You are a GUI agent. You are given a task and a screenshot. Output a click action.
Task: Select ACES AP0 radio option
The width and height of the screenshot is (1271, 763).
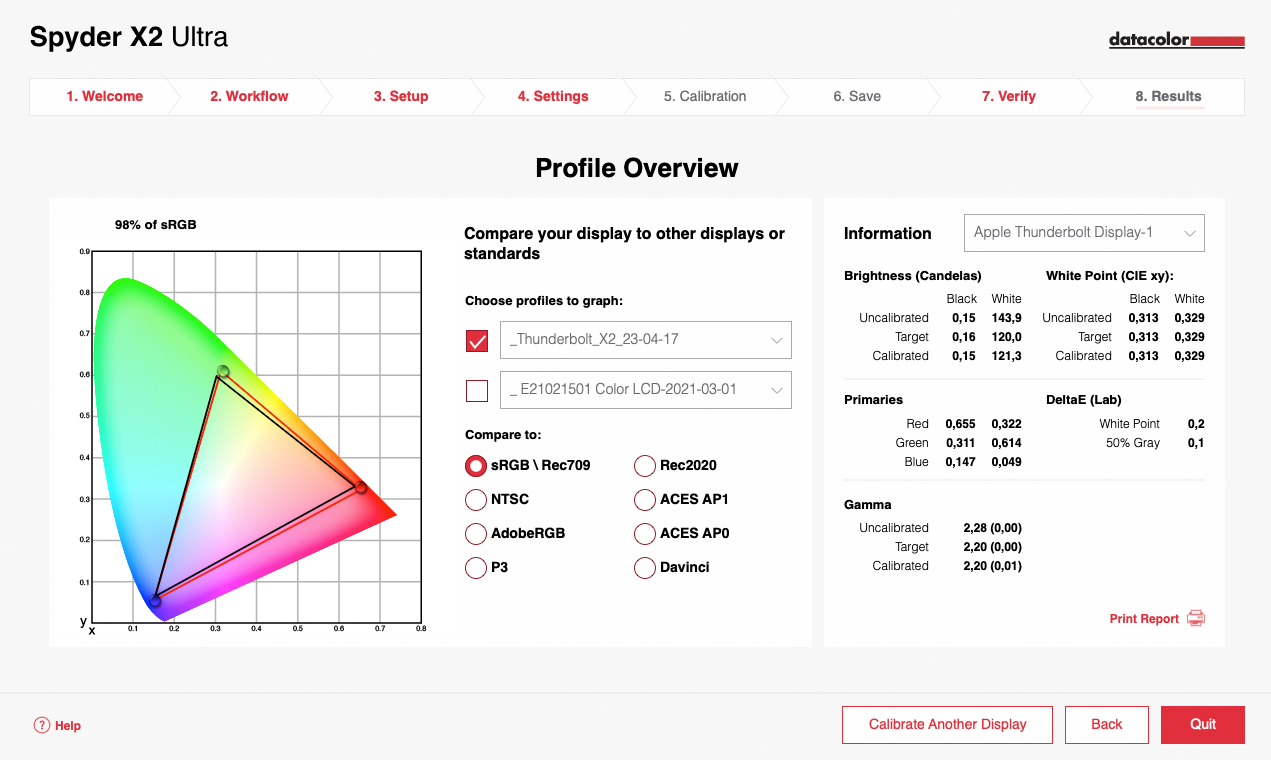click(x=645, y=533)
